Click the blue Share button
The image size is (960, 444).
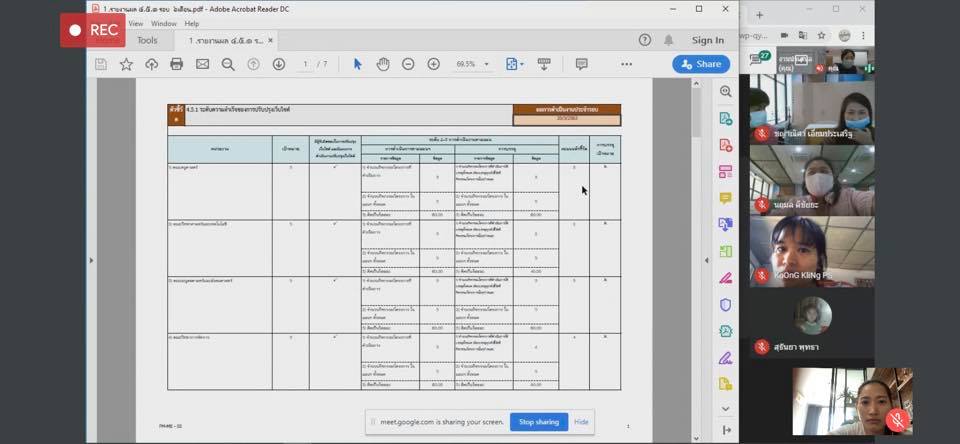point(701,64)
